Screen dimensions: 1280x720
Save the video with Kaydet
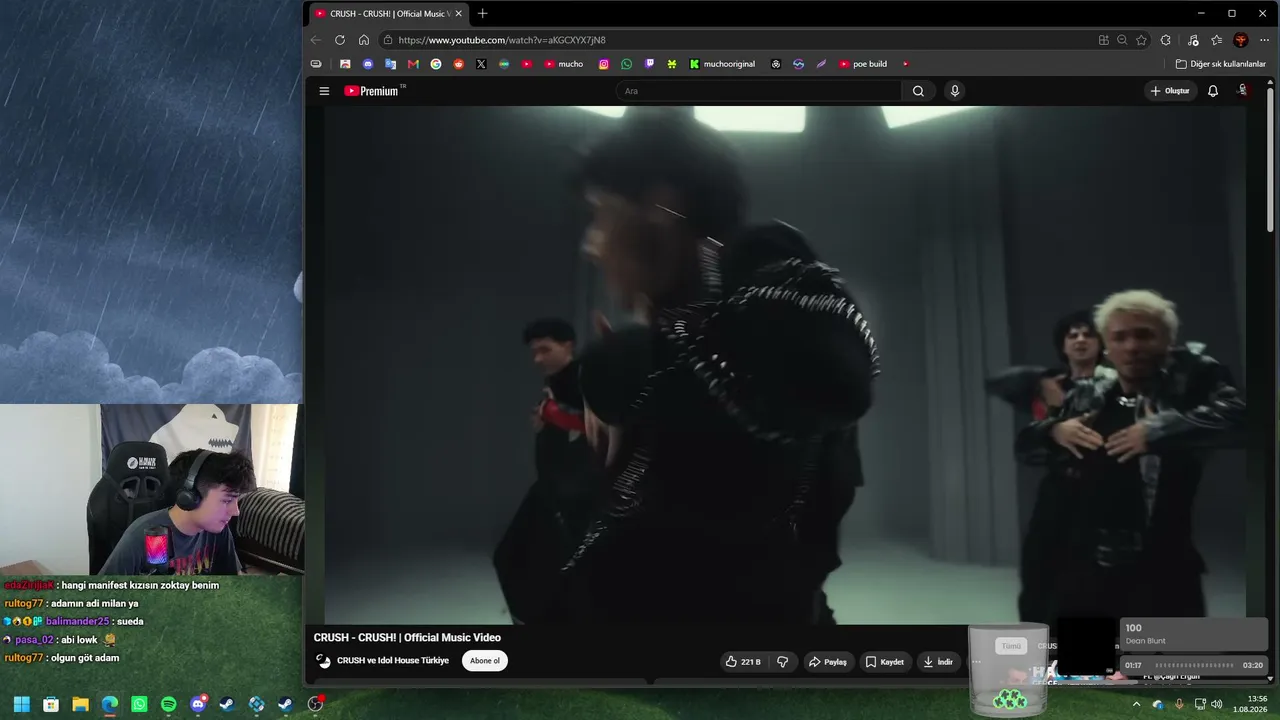[885, 661]
